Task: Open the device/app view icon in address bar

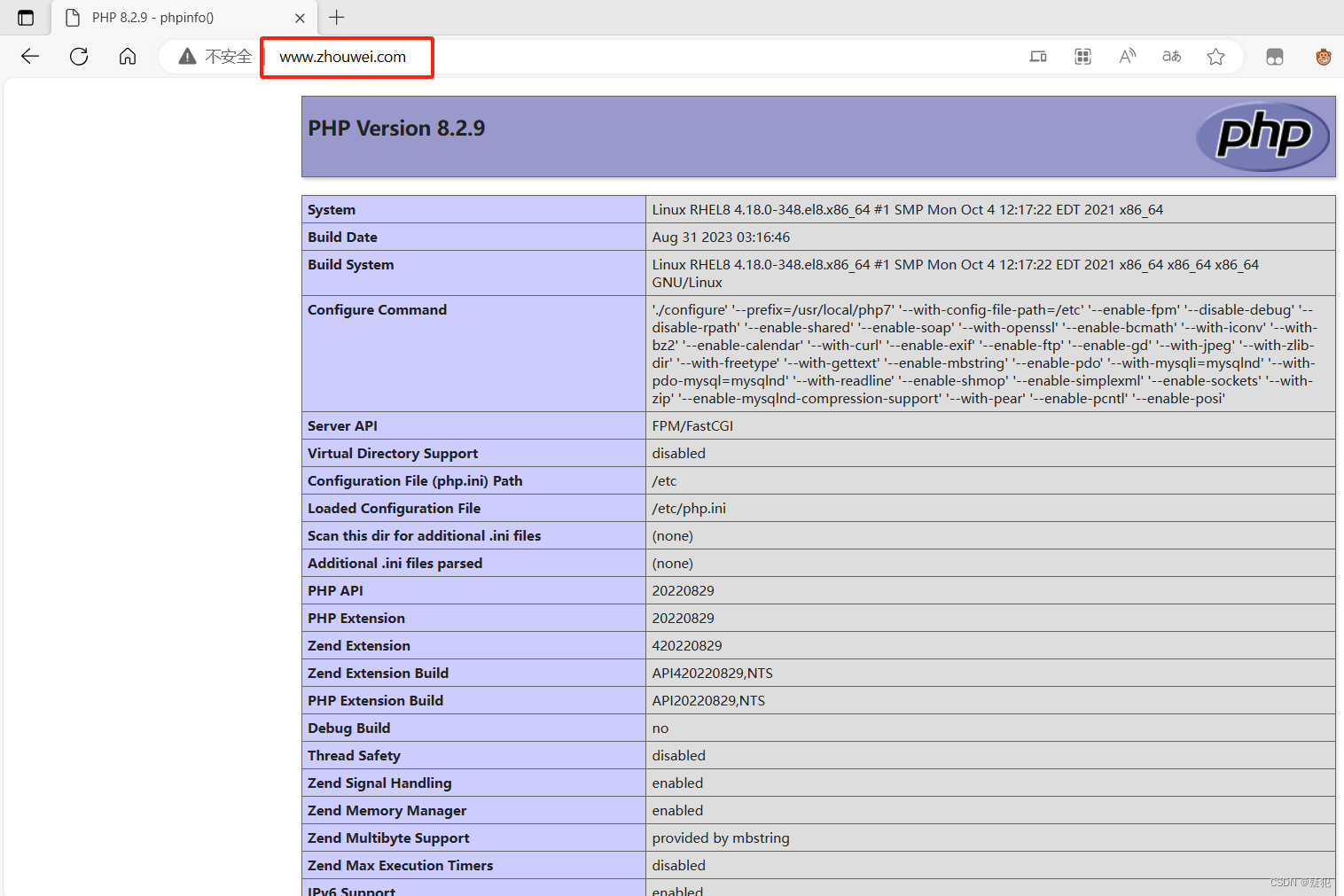Action: pos(1038,57)
